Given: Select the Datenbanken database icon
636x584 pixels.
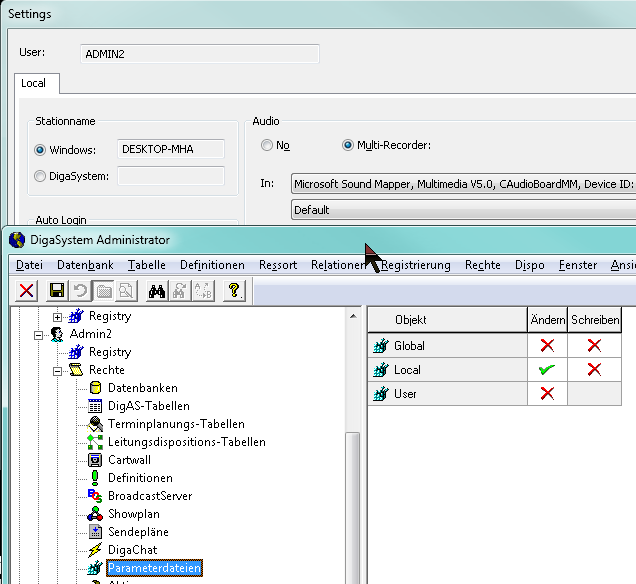Looking at the screenshot, I should (96, 388).
